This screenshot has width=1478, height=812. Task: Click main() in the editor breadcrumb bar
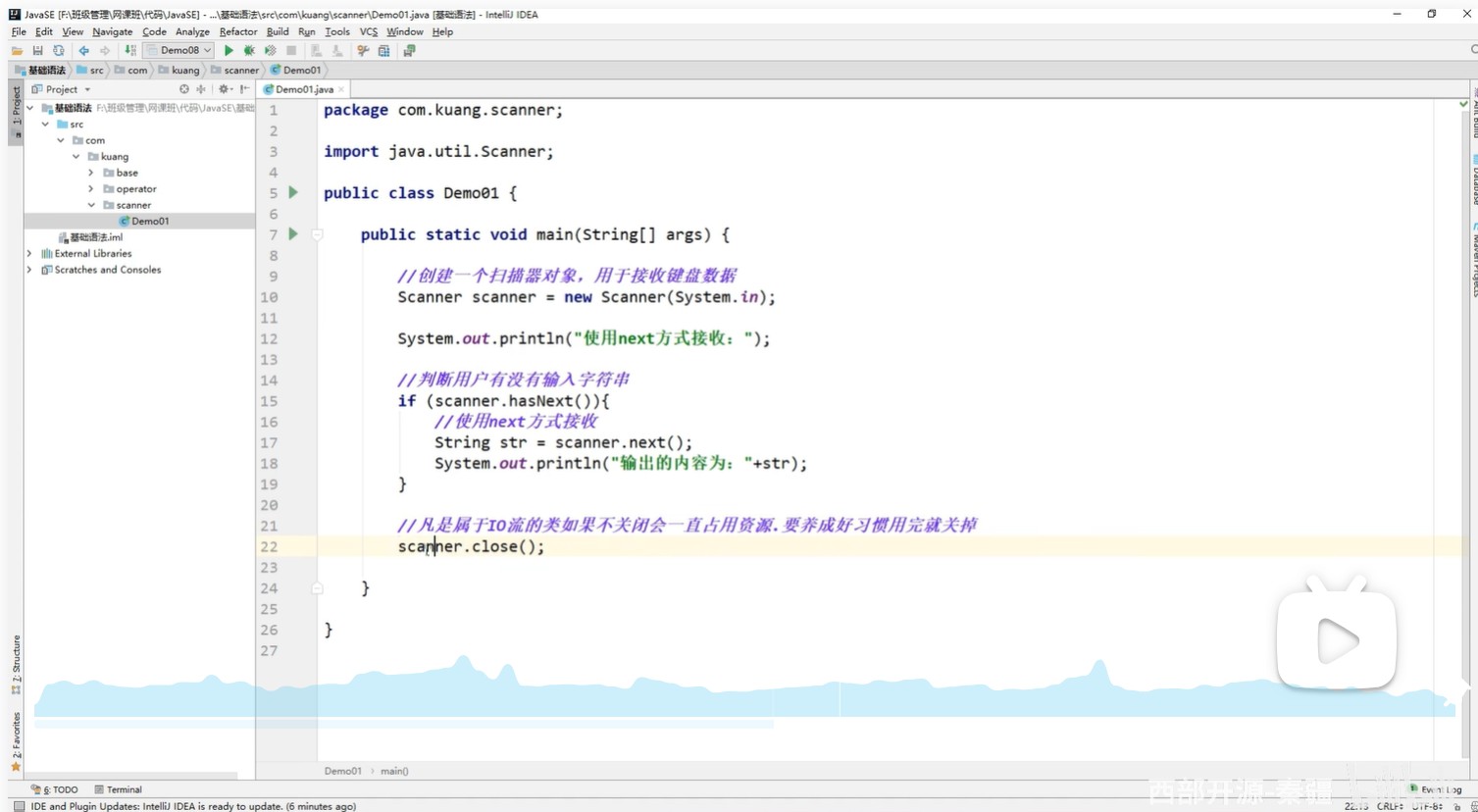click(394, 771)
